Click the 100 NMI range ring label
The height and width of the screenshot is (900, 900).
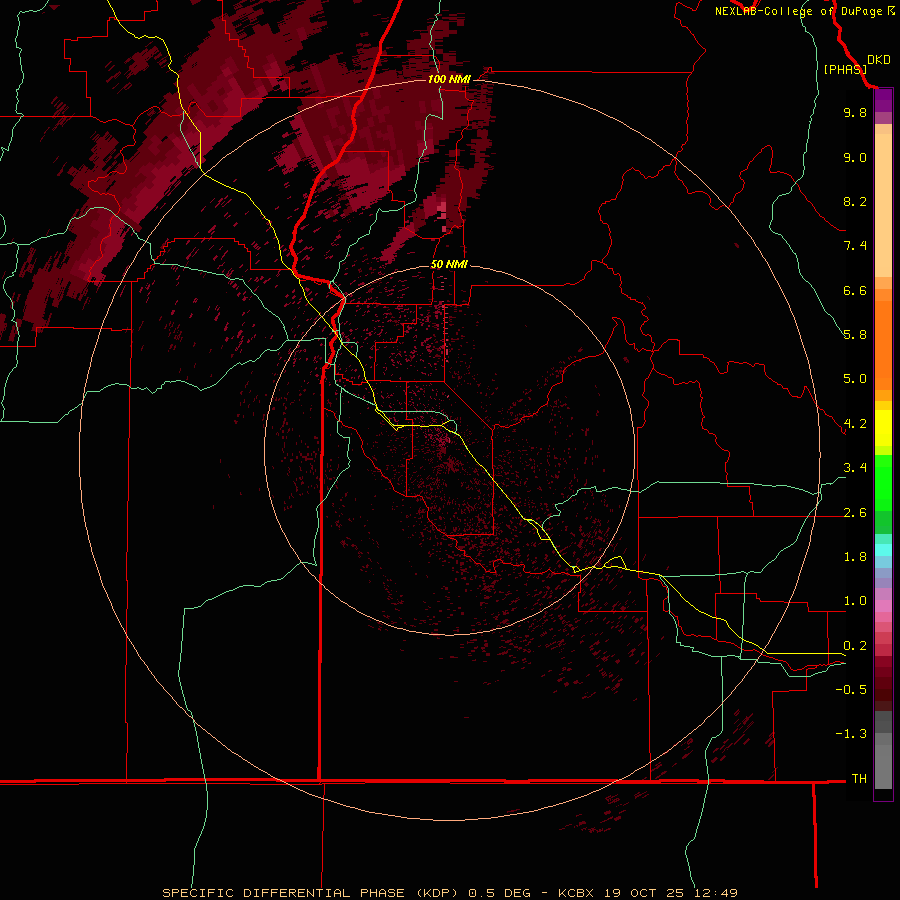point(449,79)
